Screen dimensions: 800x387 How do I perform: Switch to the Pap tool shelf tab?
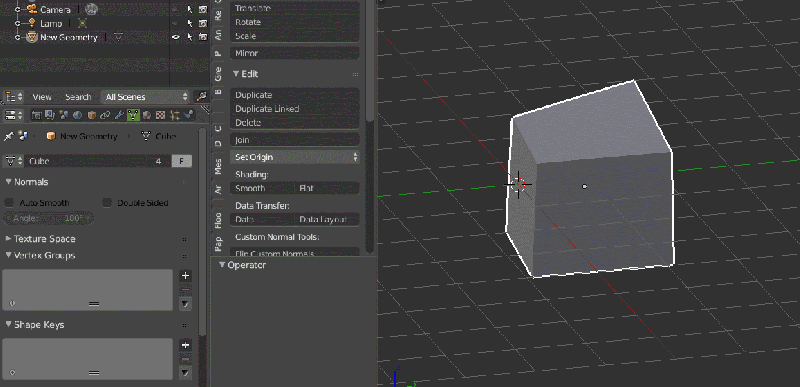218,243
